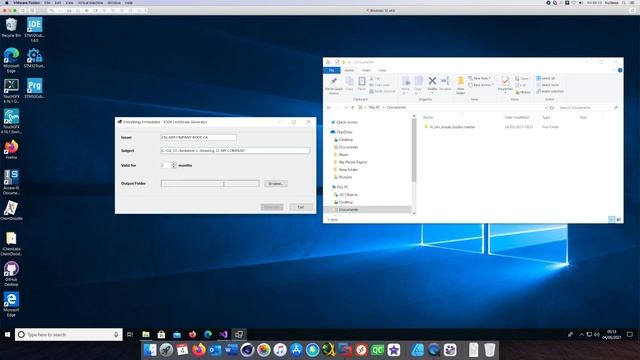Click This PC in the address bar

pyautogui.click(x=374, y=108)
